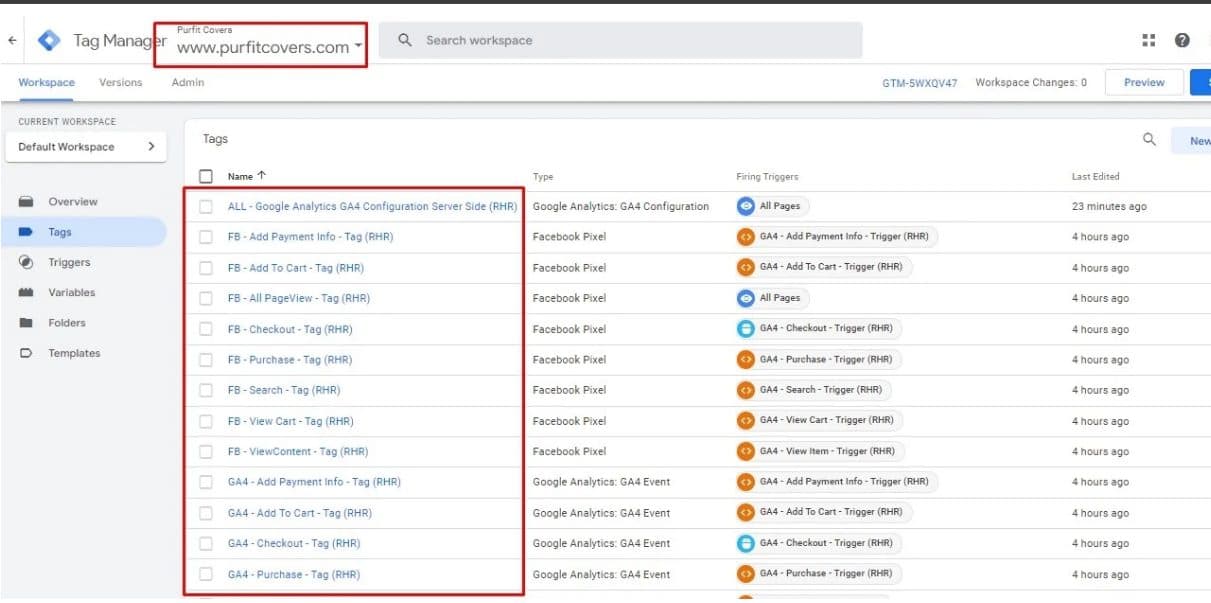Open the FB - ViewContent - Tag (RHR) link
This screenshot has width=1211, height=603.
click(x=298, y=451)
